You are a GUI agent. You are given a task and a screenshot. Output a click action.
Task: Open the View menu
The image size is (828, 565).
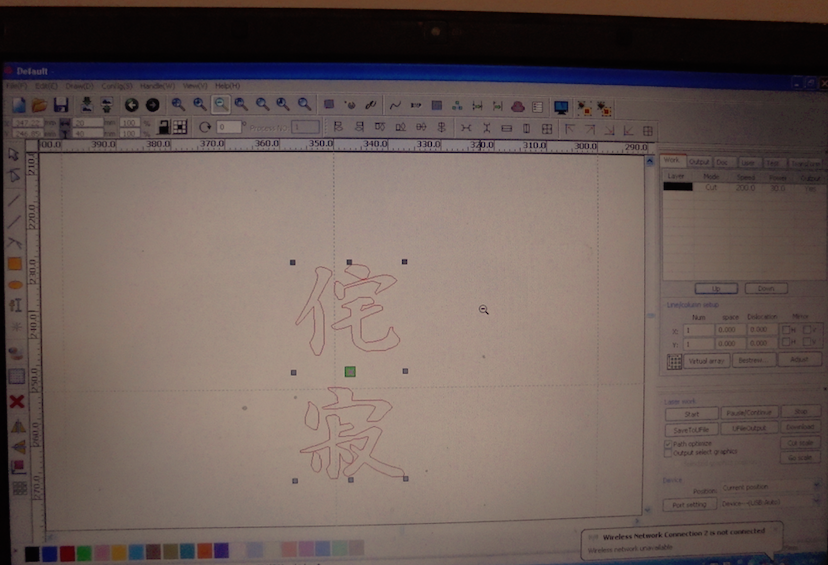tap(195, 86)
